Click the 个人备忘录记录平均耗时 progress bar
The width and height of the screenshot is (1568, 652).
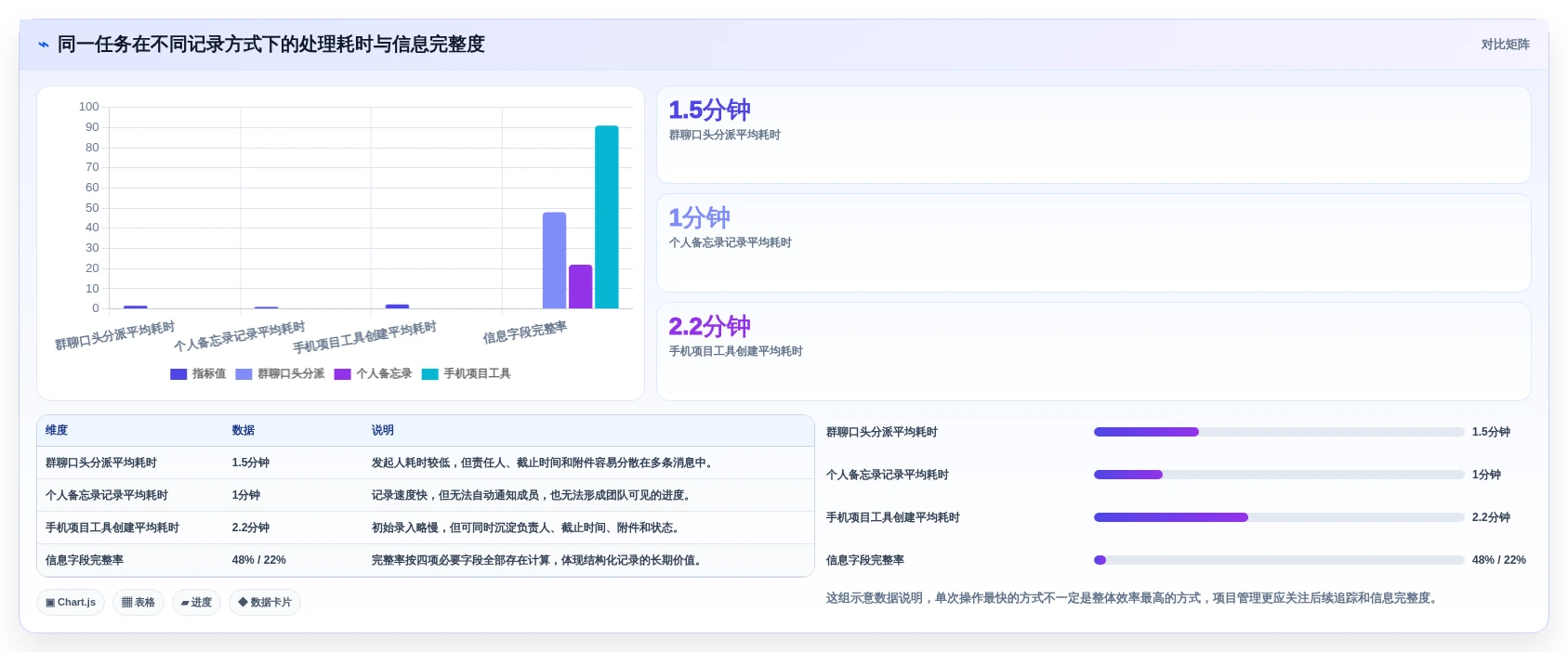click(1279, 475)
